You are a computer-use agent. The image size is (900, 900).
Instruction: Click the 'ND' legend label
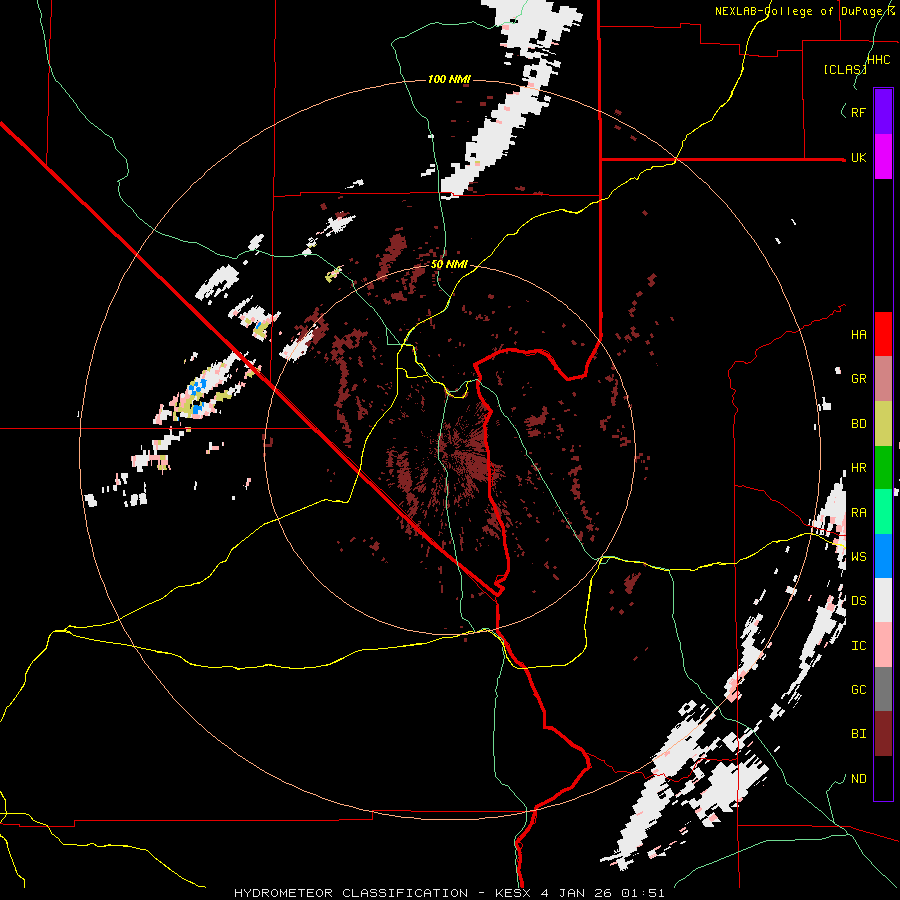tap(858, 779)
